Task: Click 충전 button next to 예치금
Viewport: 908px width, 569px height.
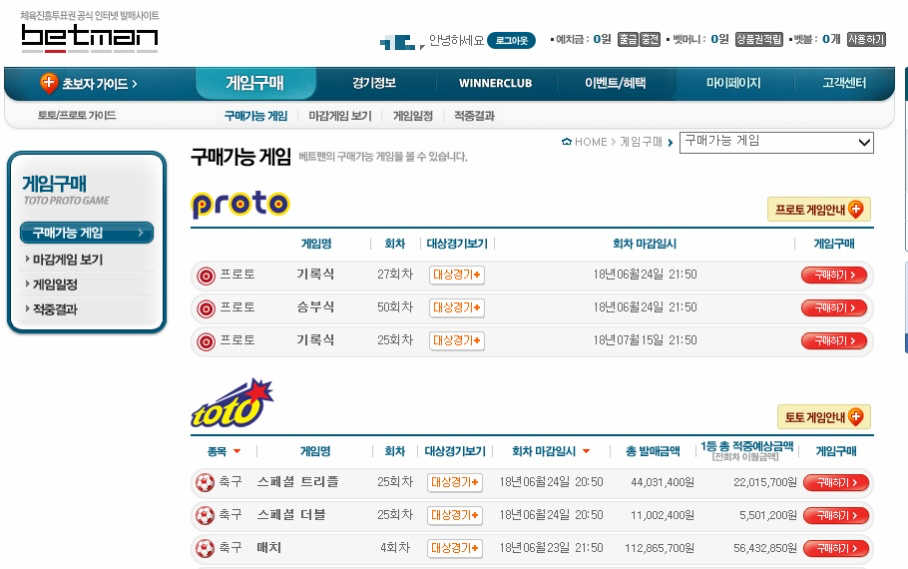Action: point(651,39)
